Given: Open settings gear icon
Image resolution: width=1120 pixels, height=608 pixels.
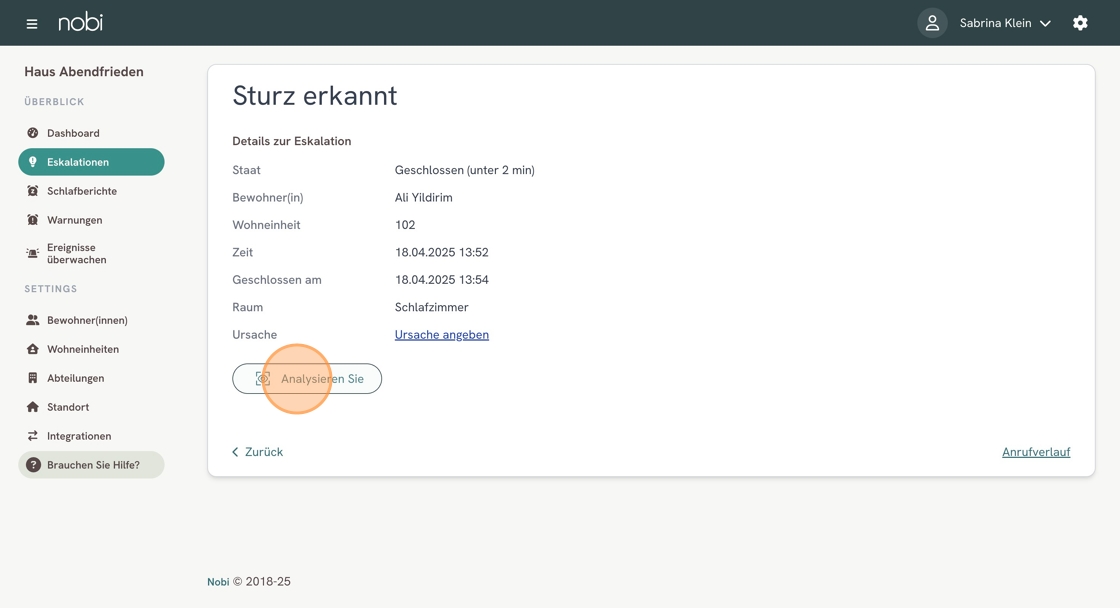Looking at the screenshot, I should 1080,23.
